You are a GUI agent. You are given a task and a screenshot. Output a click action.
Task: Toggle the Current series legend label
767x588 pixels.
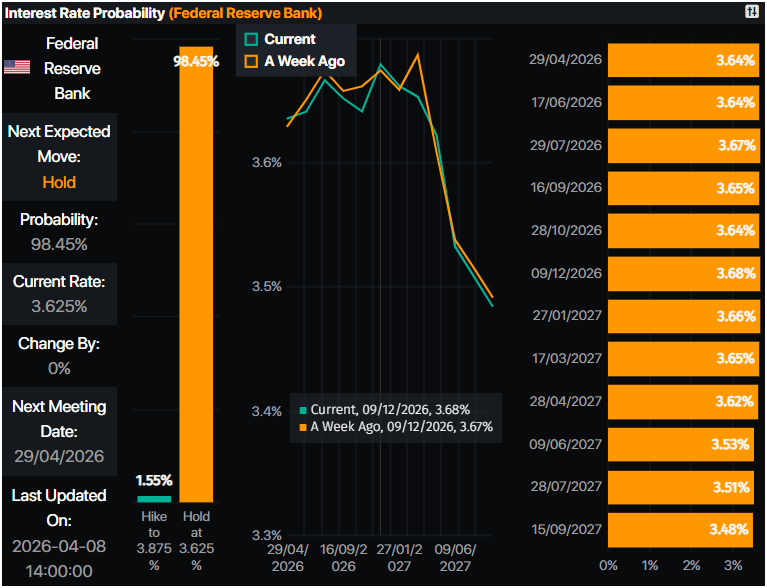pyautogui.click(x=290, y=39)
